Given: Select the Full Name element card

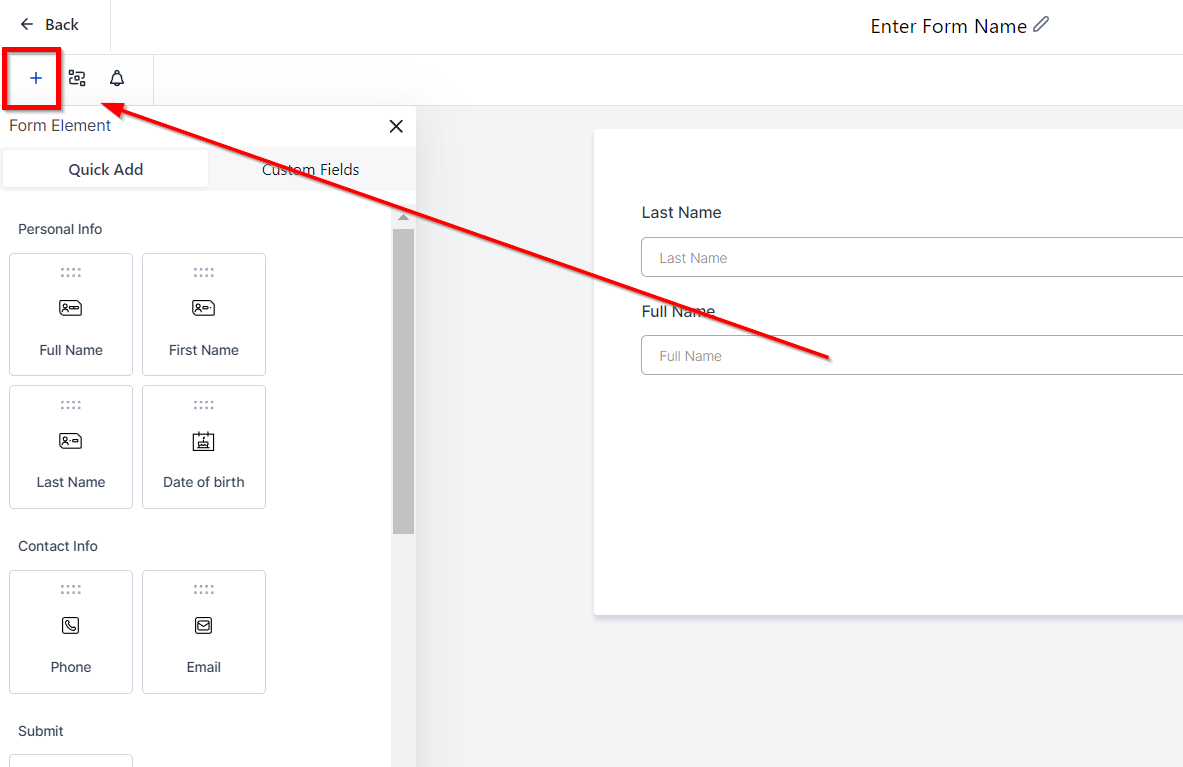Looking at the screenshot, I should pyautogui.click(x=71, y=314).
